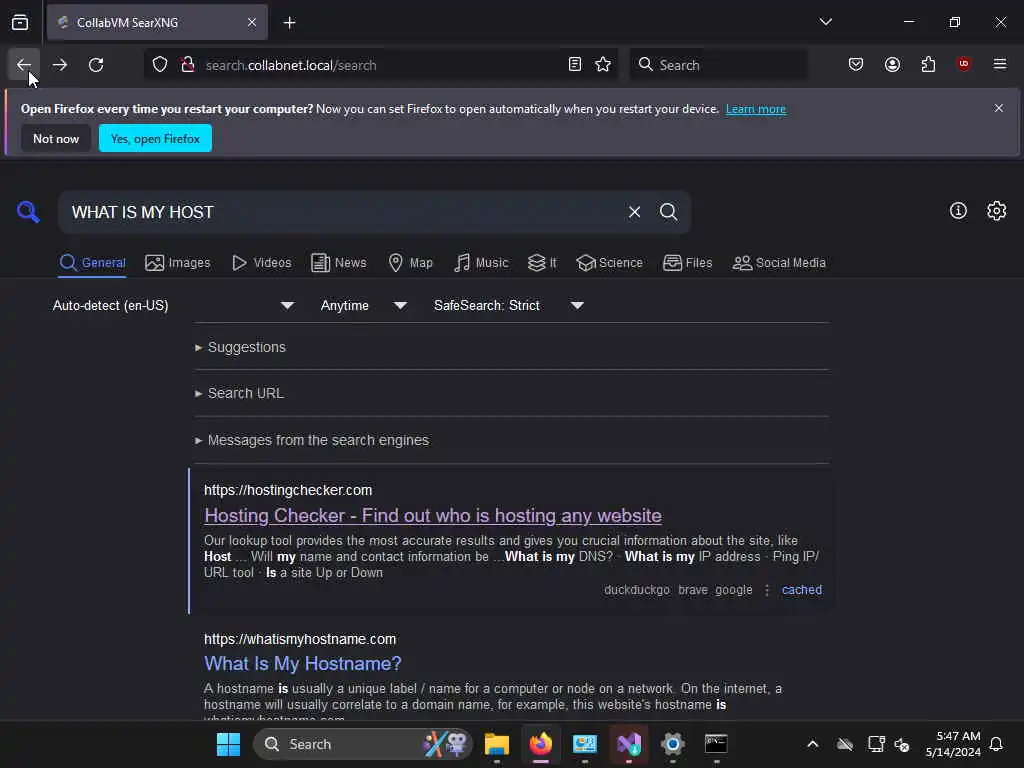Open Firefox account icon
1024x768 pixels.
tap(892, 65)
